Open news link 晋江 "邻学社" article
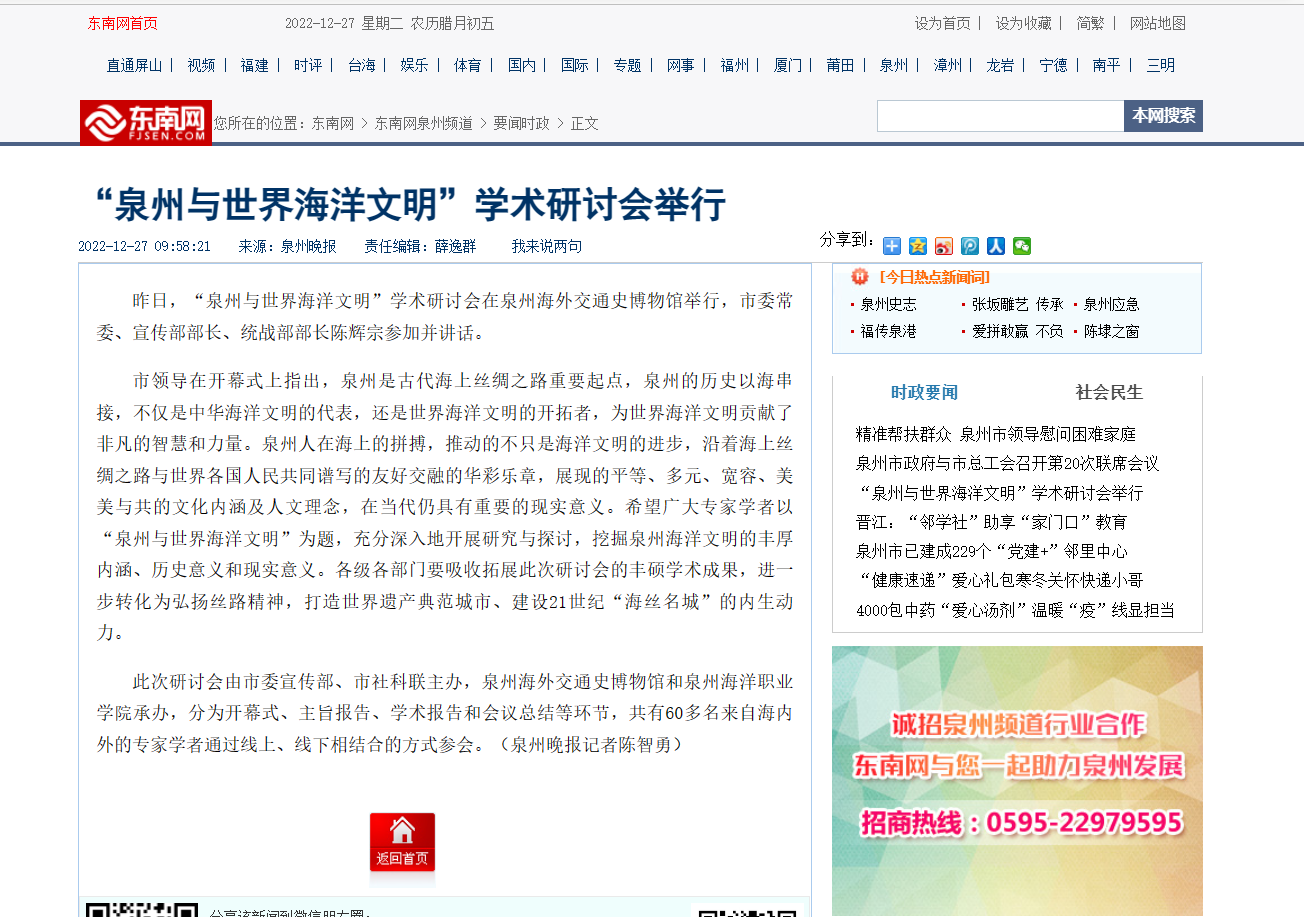The width and height of the screenshot is (1304, 917). [991, 522]
